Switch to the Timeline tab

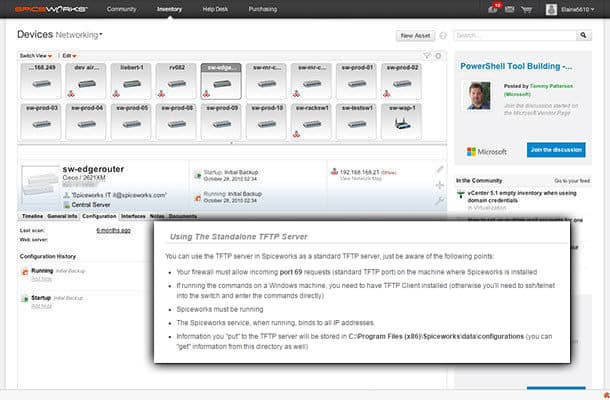(x=32, y=216)
